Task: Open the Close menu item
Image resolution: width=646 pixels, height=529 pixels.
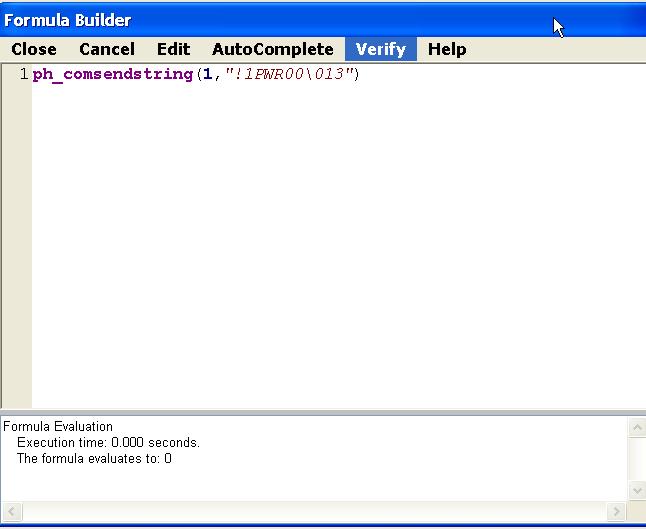Action: [34, 49]
